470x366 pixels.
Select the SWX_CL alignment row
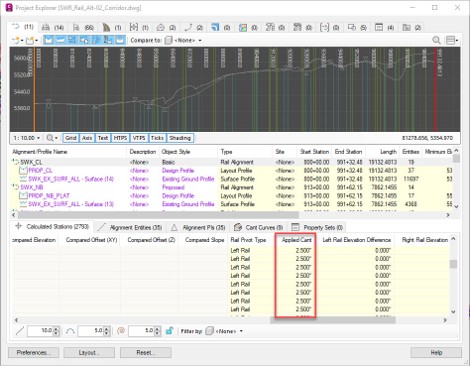(x=232, y=162)
